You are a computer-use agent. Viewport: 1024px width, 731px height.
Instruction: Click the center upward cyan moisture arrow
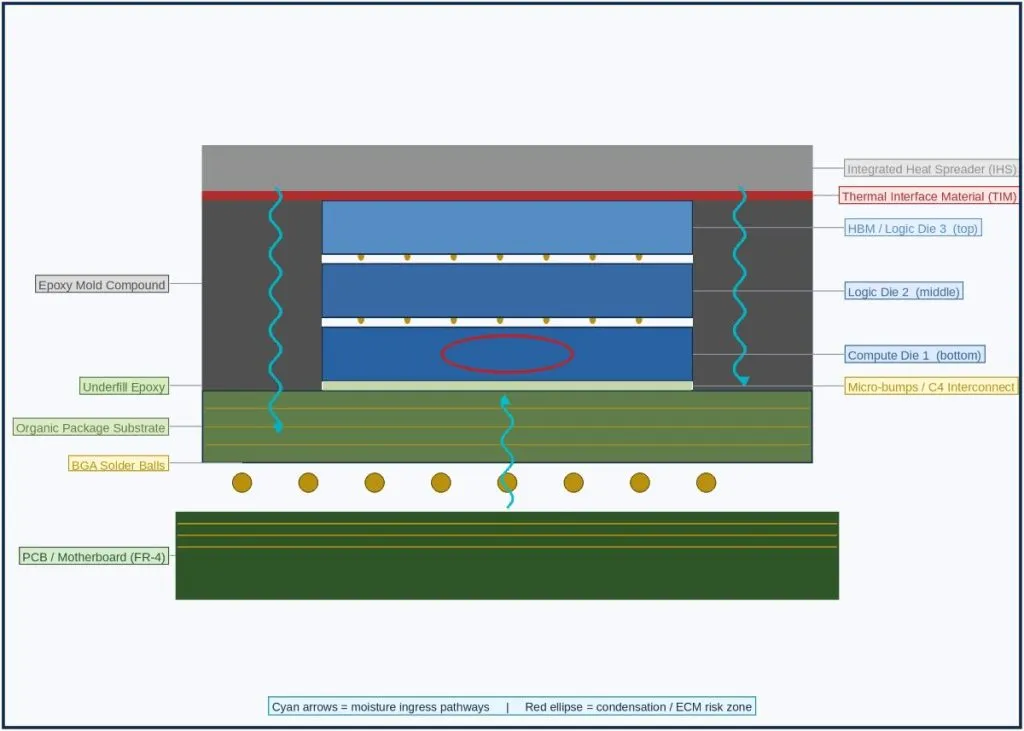click(x=507, y=451)
